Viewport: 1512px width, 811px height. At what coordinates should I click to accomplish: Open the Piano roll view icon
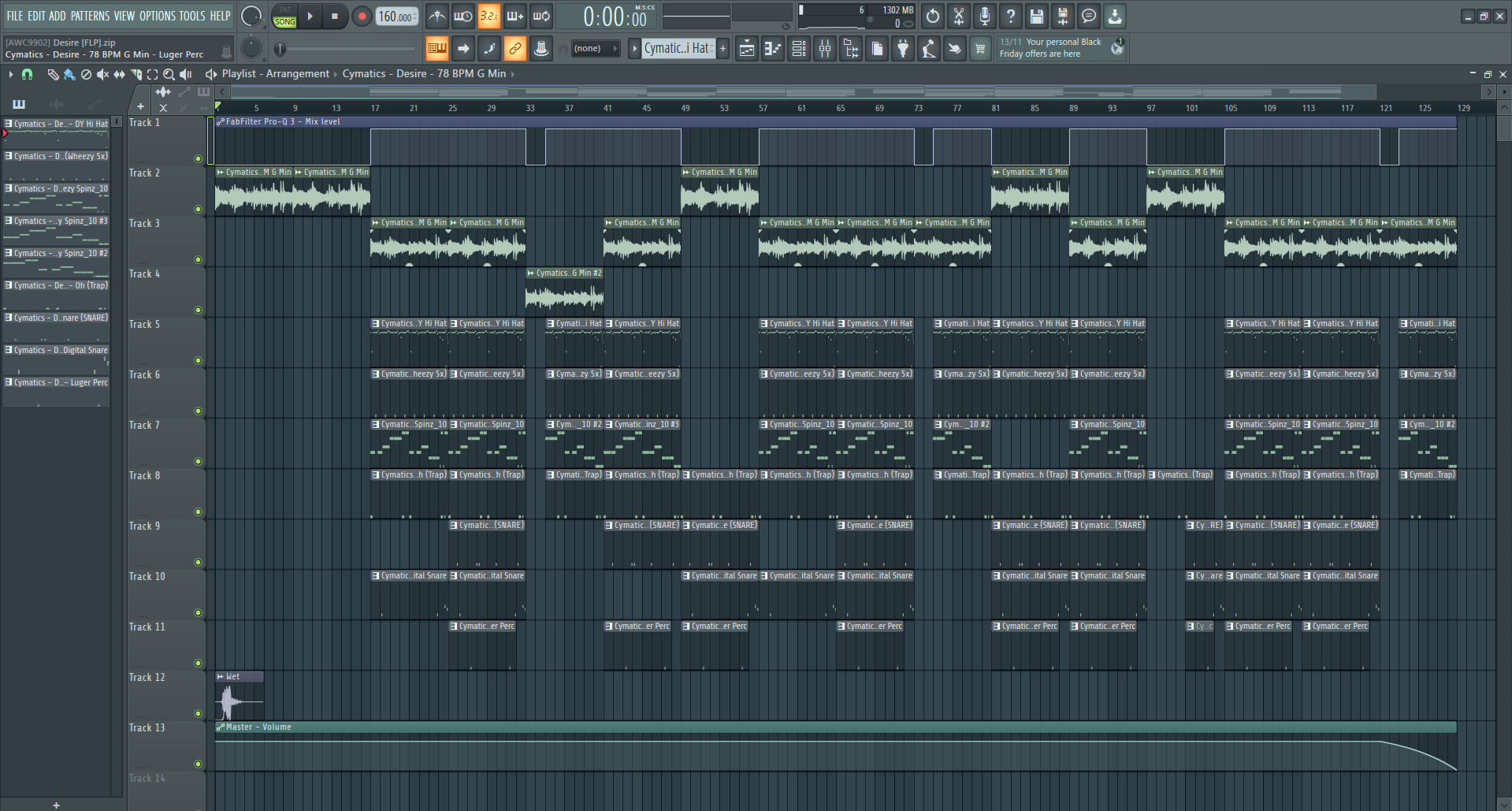coord(772,49)
